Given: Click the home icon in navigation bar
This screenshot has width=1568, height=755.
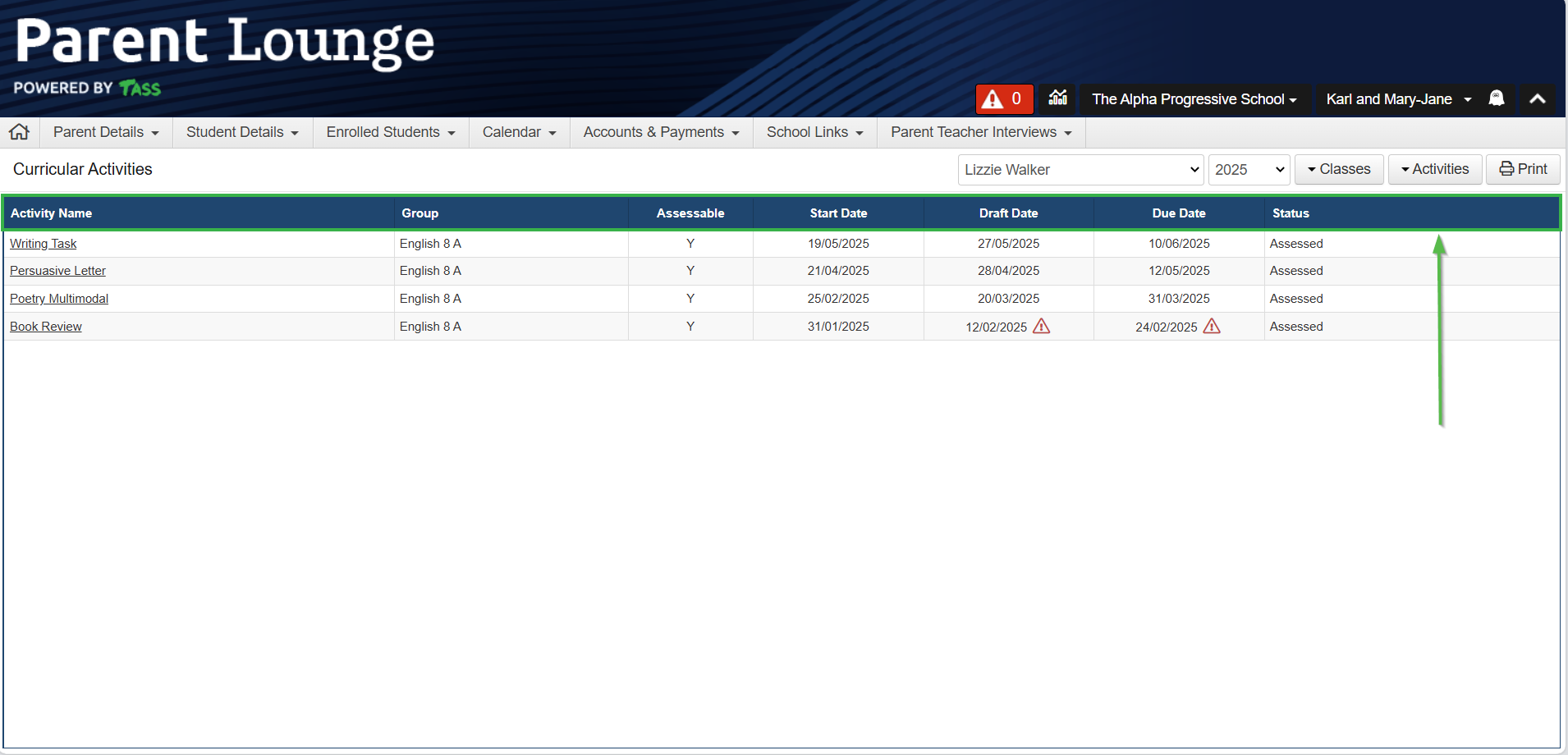Looking at the screenshot, I should point(20,132).
